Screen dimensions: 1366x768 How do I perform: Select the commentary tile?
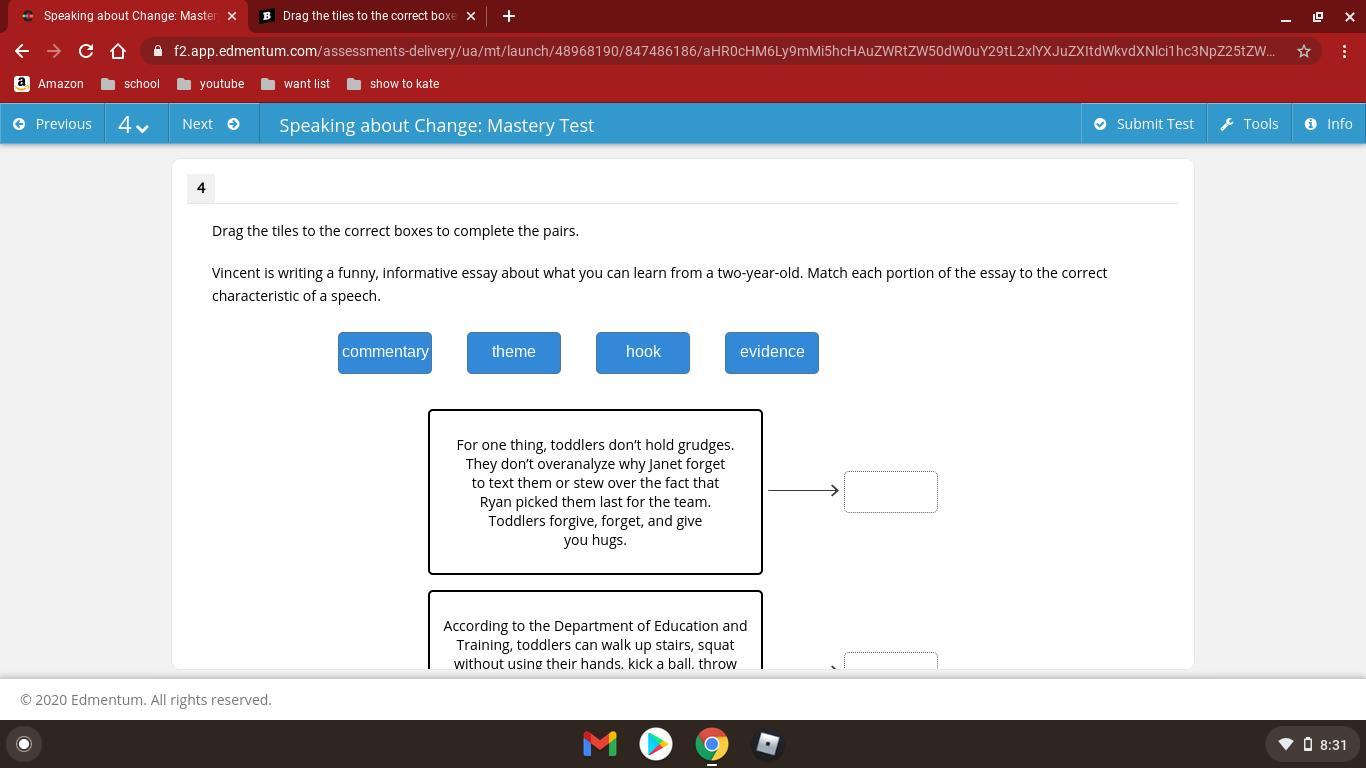[x=385, y=352]
